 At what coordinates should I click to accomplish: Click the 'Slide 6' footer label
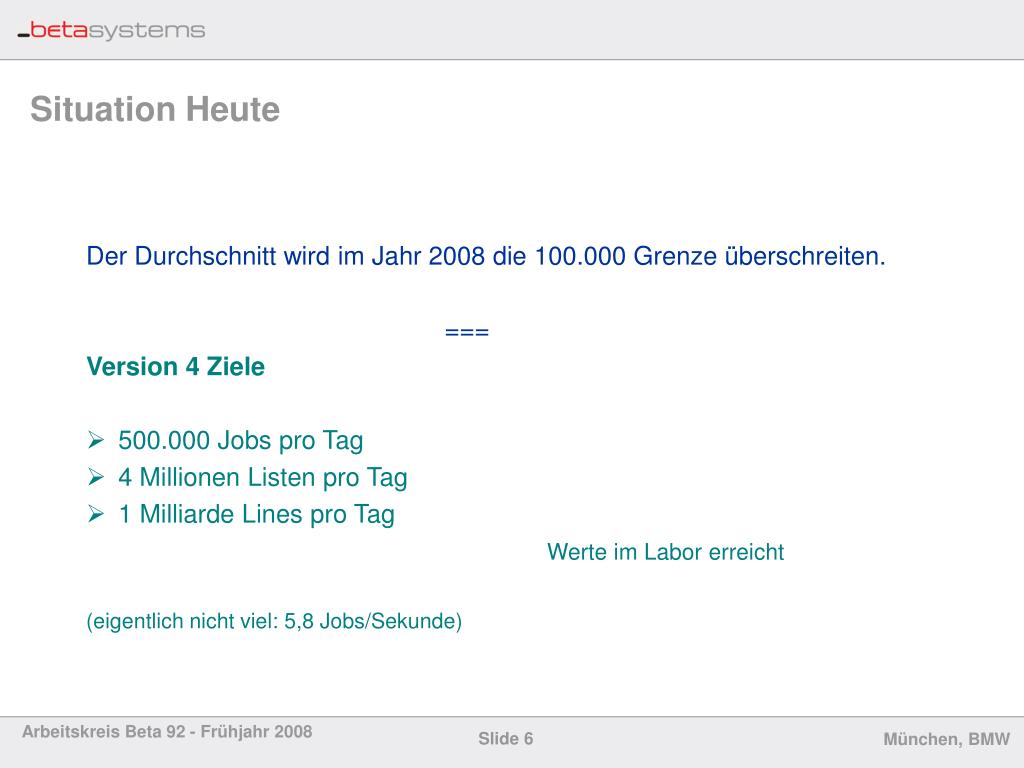[505, 739]
